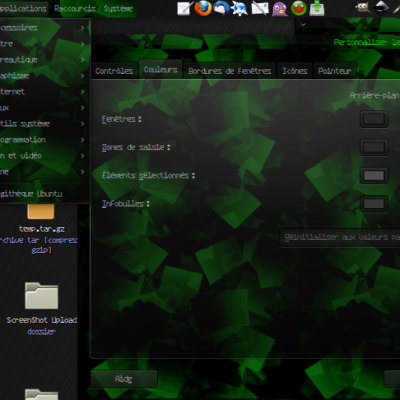The height and width of the screenshot is (400, 400).
Task: Click the 'Zones de saisie :' label
Action: [136, 147]
